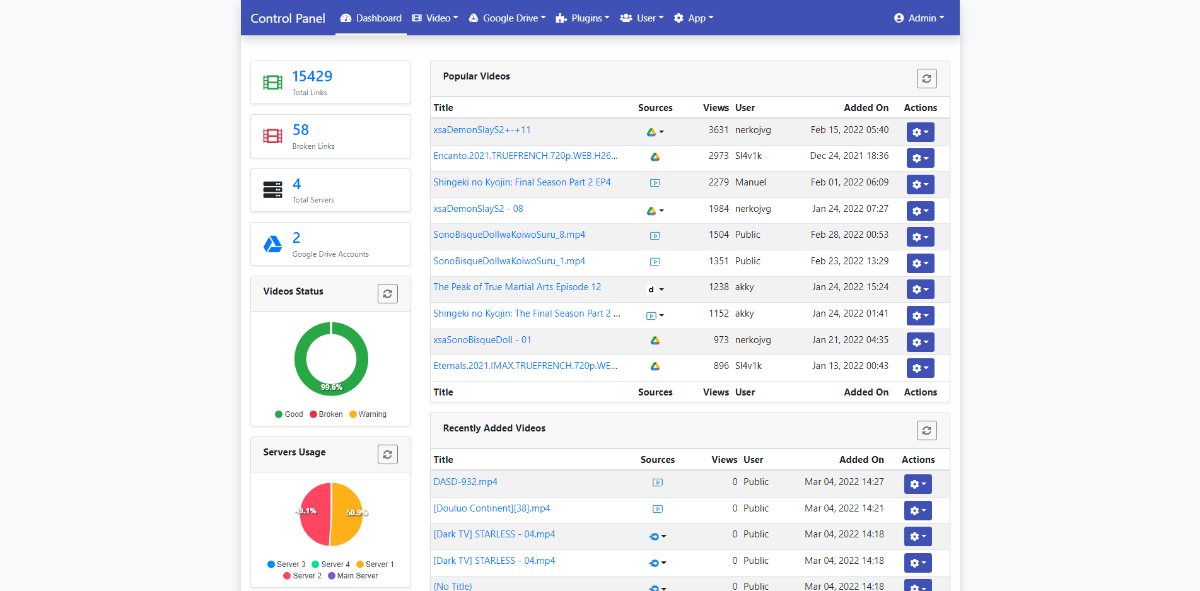The image size is (1200, 591).
Task: Click the Google Drive icon beside Encanto video
Action: 655,157
